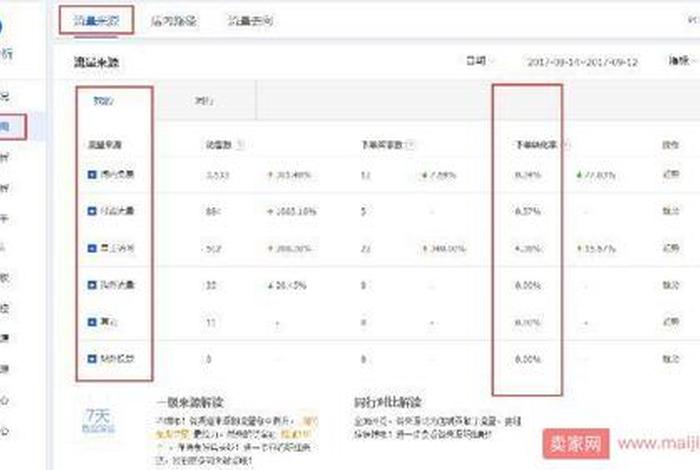Viewport: 700px width, 470px height.
Task: Click the date range 2017-09-11~2017-09-12
Action: (x=582, y=62)
